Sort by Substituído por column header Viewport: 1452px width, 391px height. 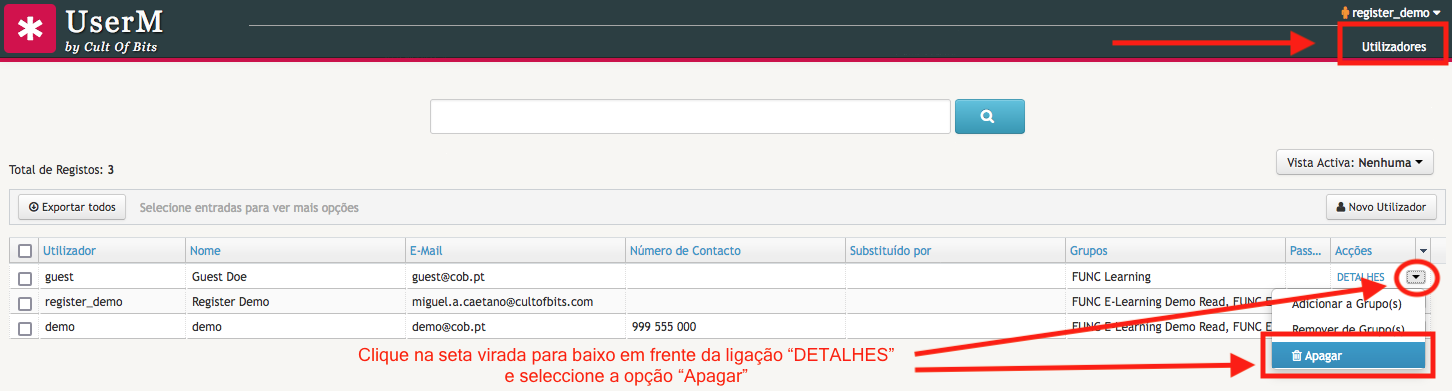(890, 251)
